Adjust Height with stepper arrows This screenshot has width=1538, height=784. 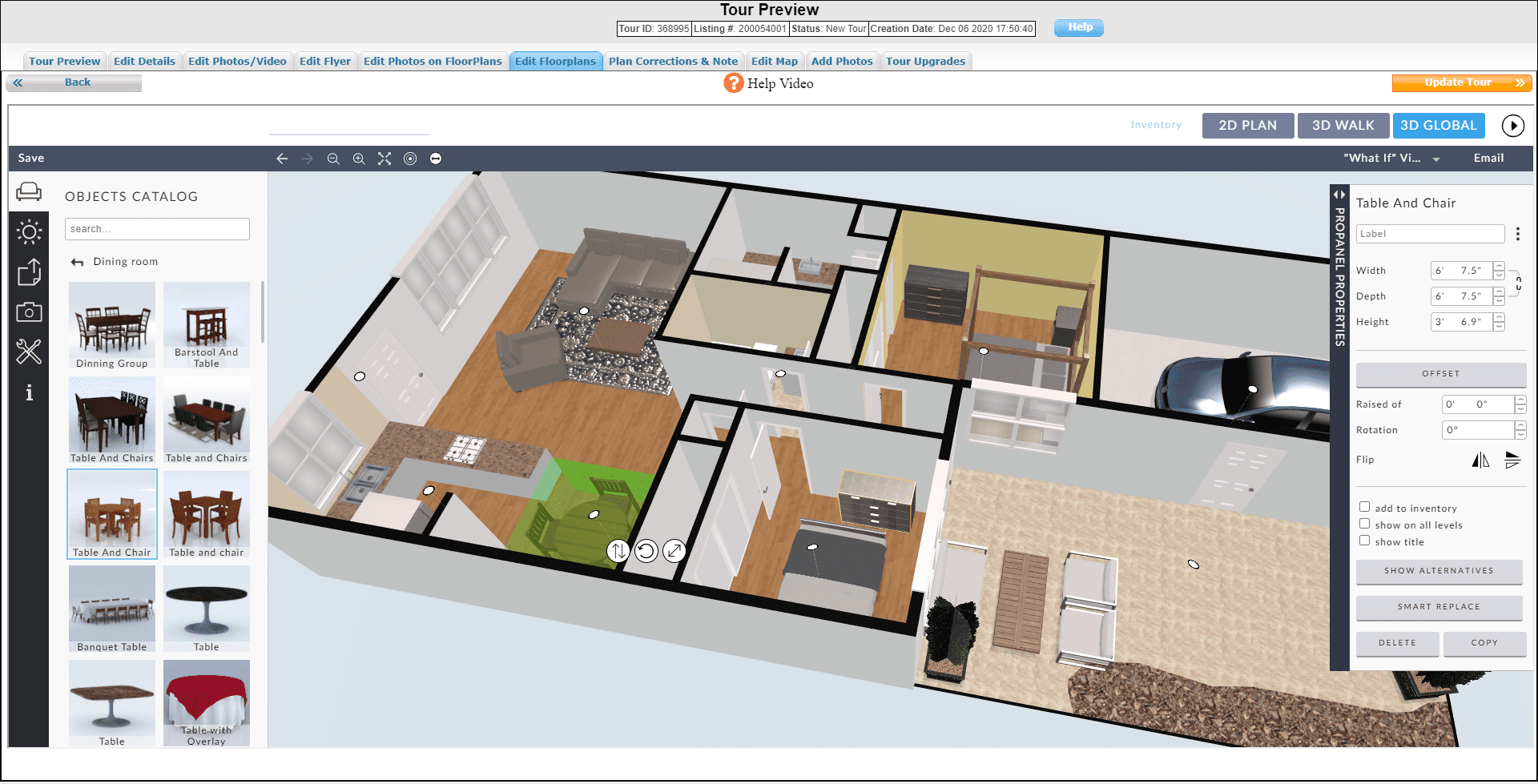point(1499,322)
